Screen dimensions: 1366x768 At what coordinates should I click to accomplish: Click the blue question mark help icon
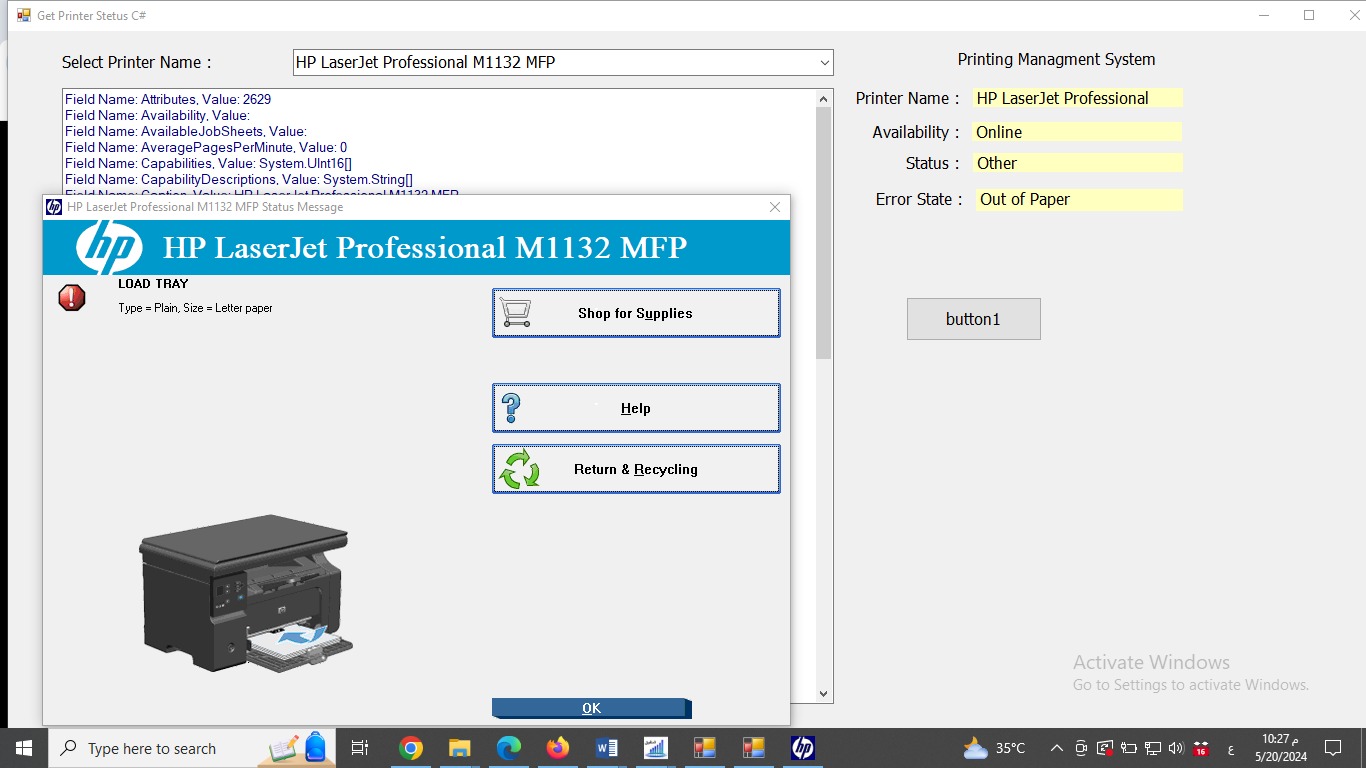(x=511, y=408)
